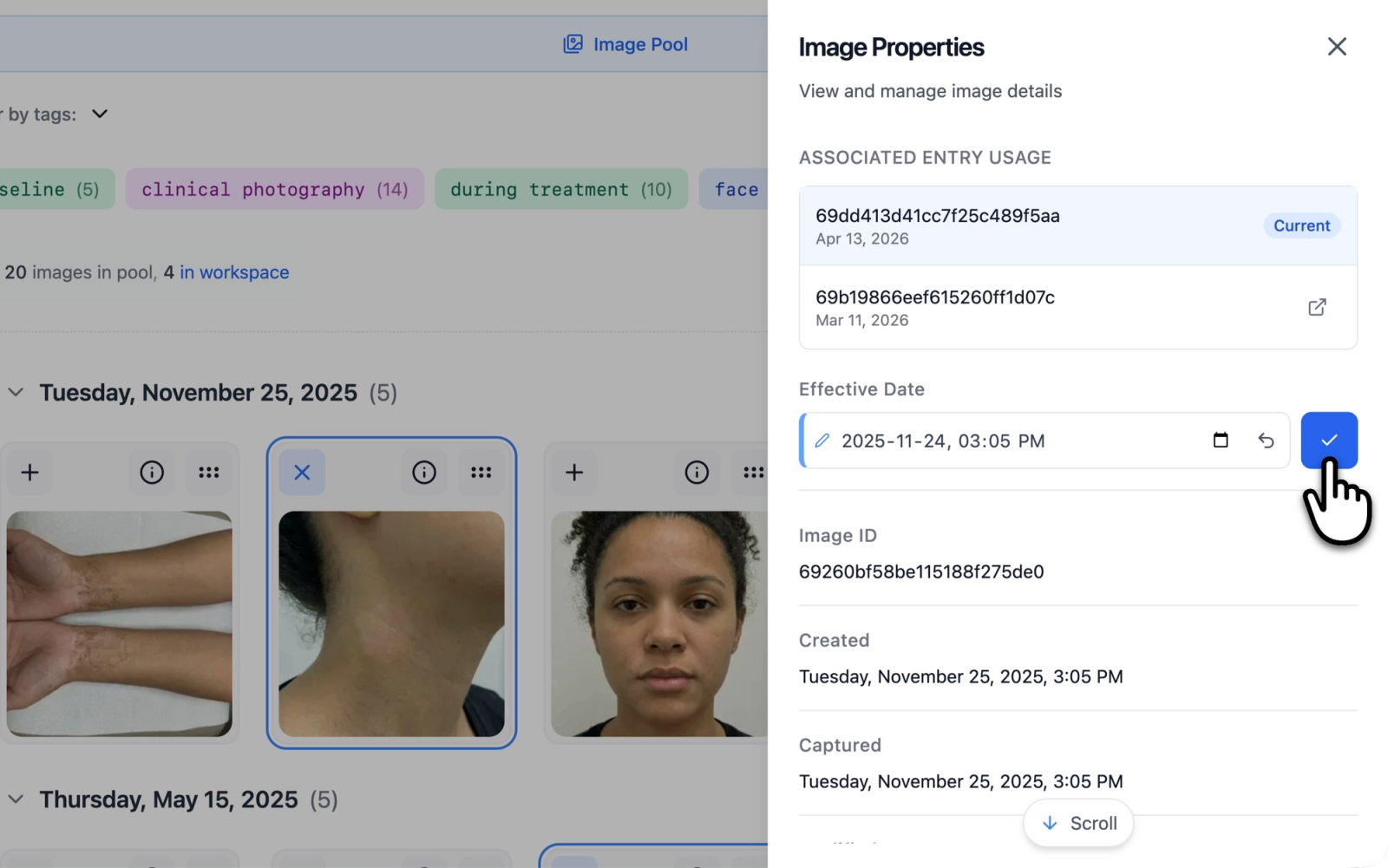The image size is (1388, 868).
Task: Click the drag handle on the neck photo card
Action: point(481,473)
